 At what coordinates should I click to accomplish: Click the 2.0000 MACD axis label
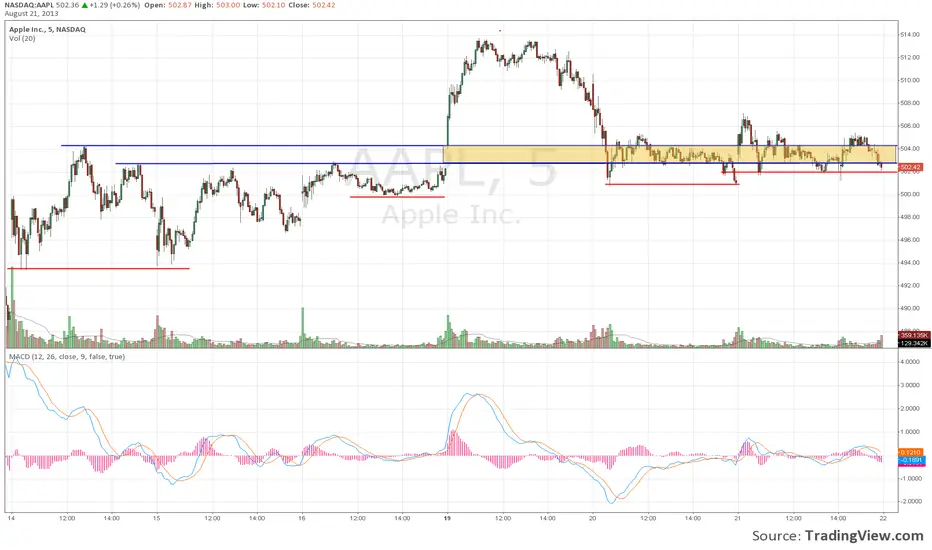coord(911,408)
